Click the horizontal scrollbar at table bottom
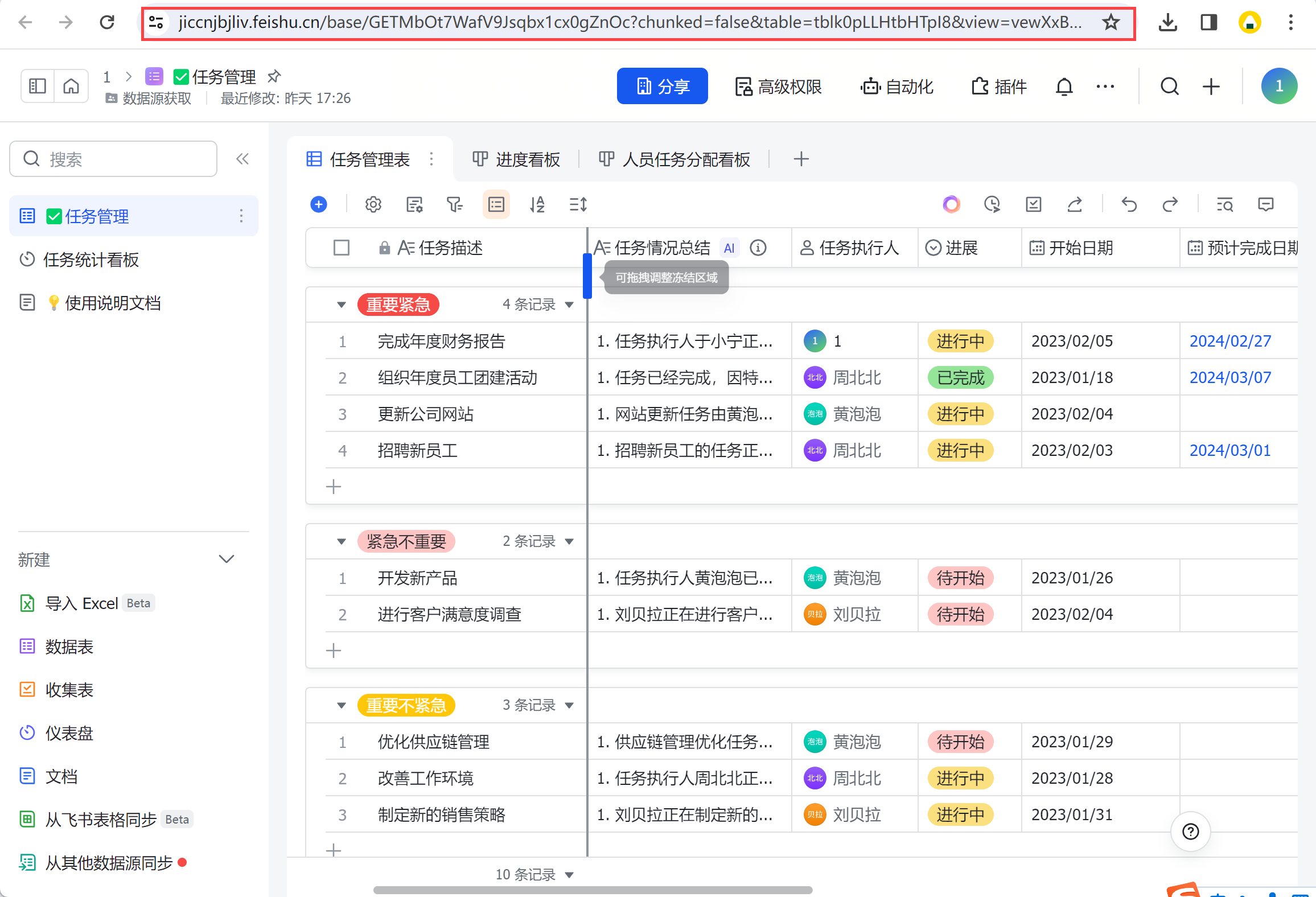The height and width of the screenshot is (897, 1316). [593, 890]
